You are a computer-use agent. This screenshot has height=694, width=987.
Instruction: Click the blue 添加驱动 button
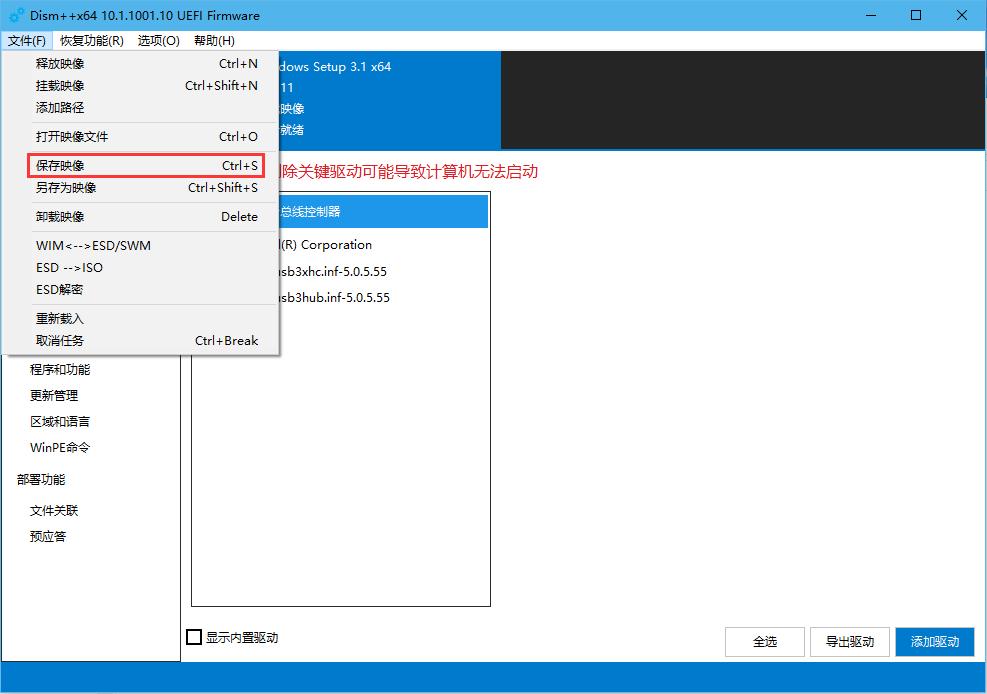coord(934,642)
